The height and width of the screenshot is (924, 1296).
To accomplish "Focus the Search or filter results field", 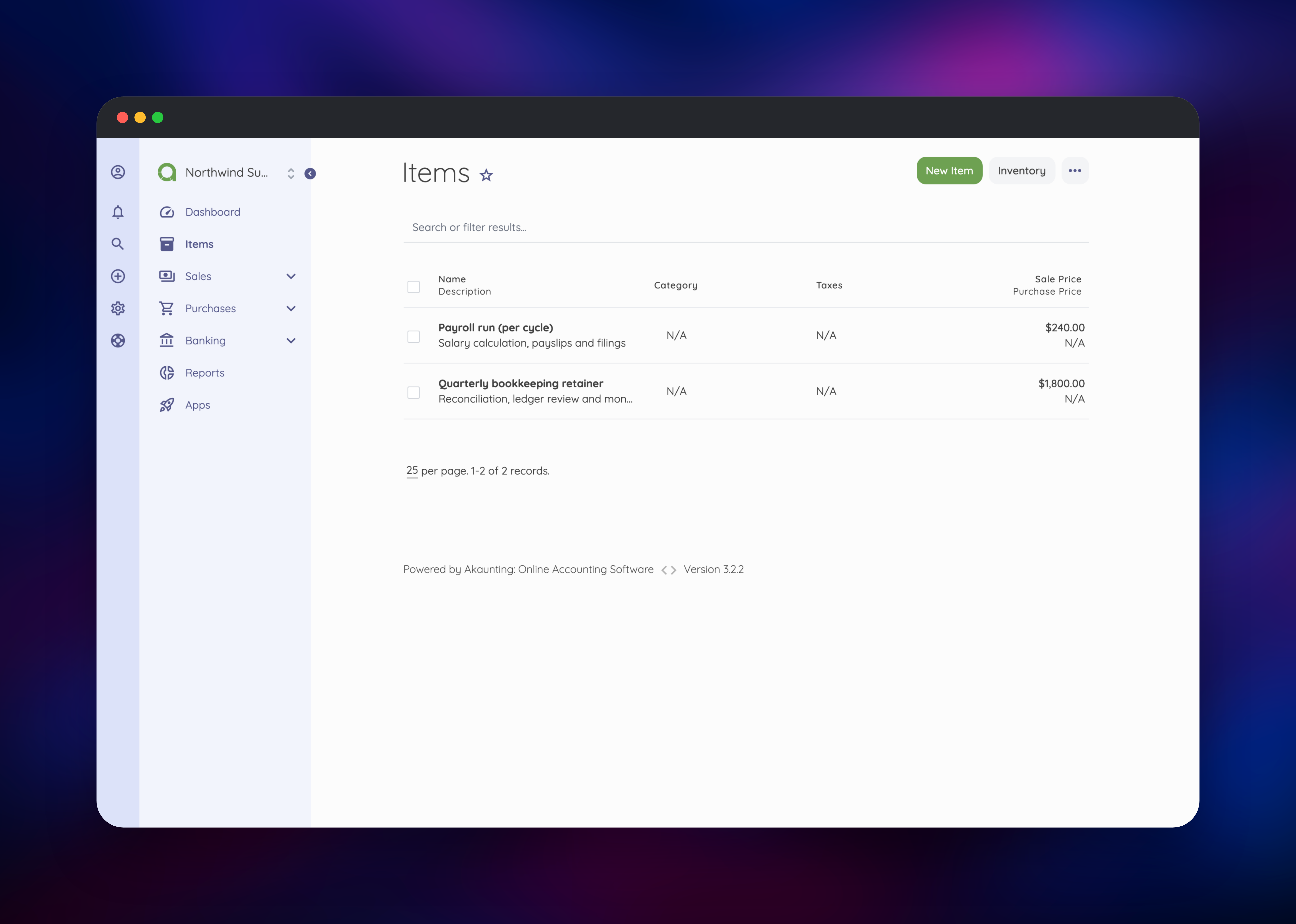I will [x=746, y=228].
